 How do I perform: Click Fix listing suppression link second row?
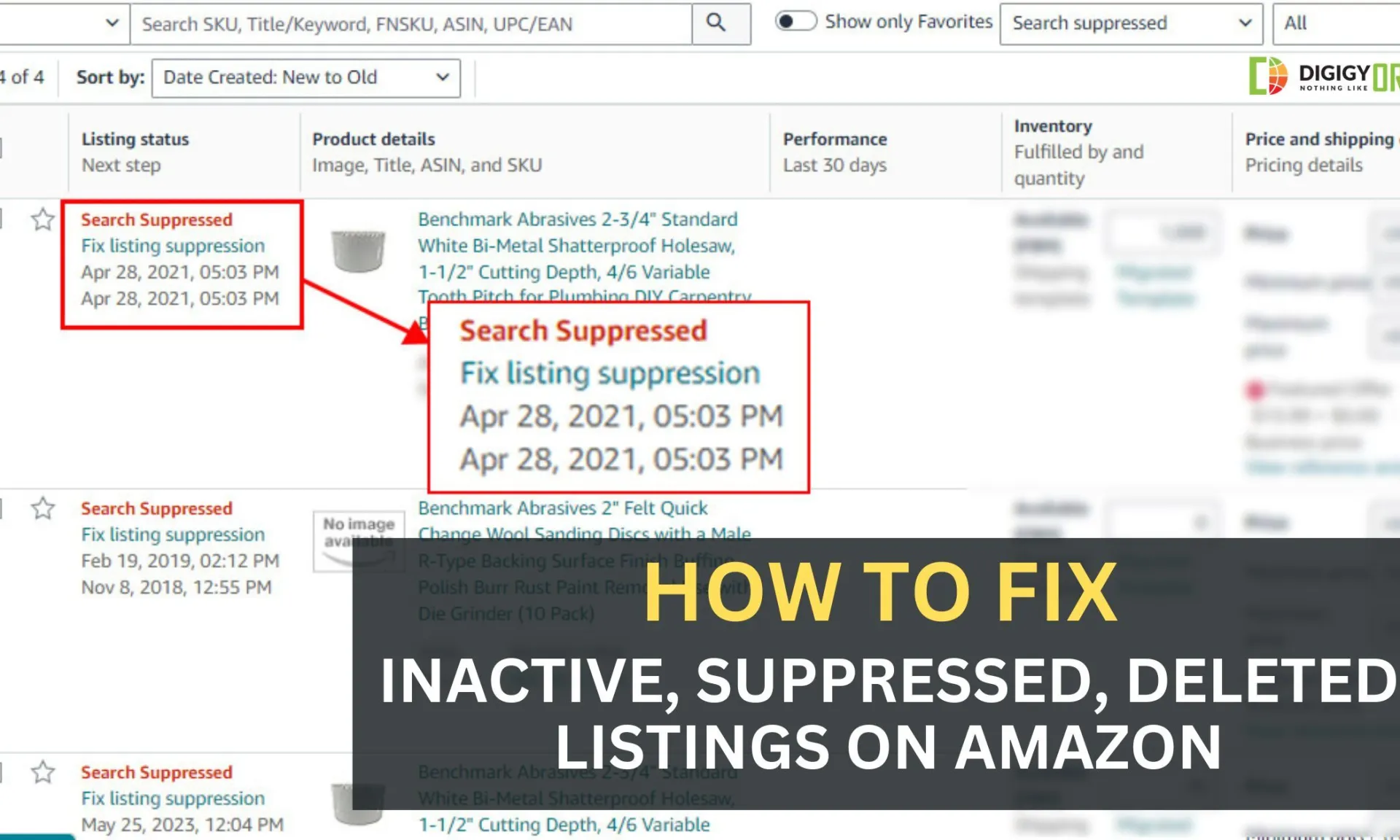173,533
